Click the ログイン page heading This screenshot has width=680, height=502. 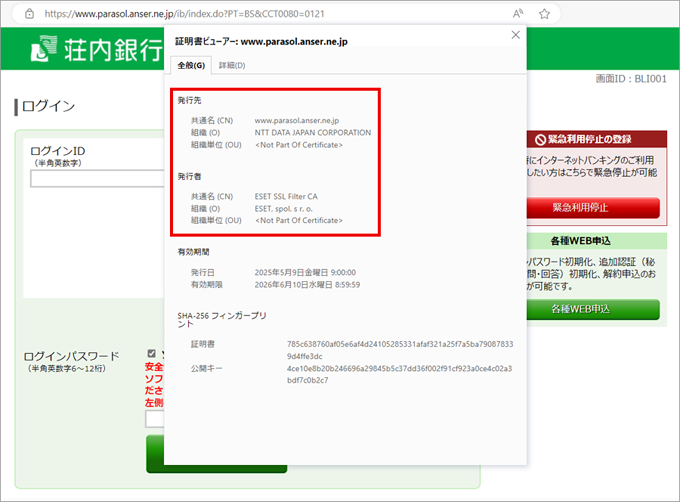[48, 106]
